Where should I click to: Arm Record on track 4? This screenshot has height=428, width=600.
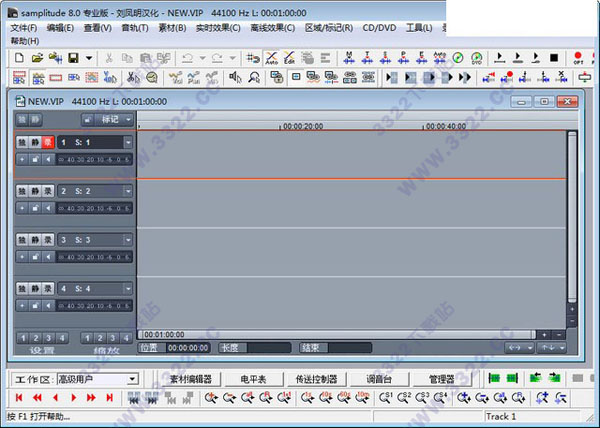click(48, 288)
